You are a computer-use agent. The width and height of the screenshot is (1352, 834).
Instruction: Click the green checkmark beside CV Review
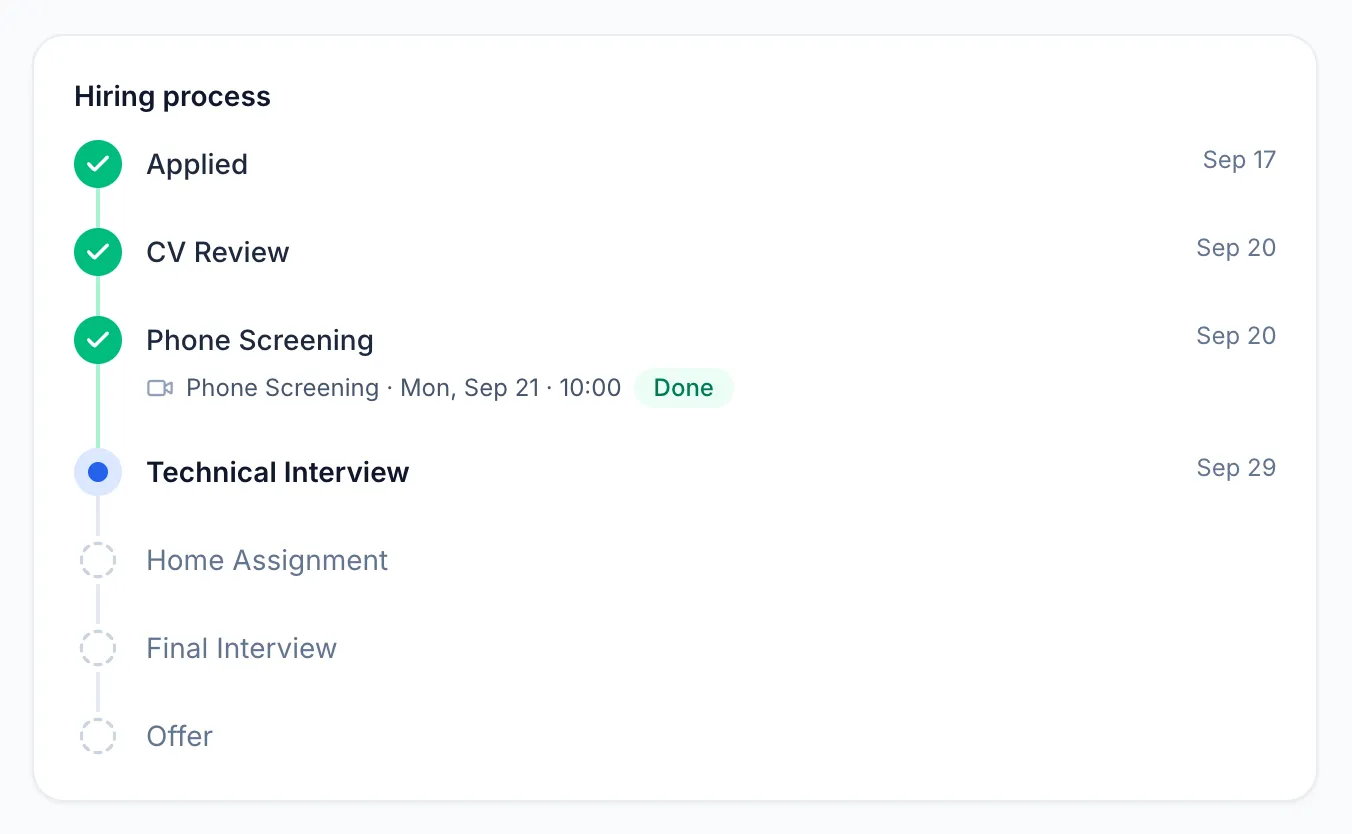pyautogui.click(x=98, y=252)
